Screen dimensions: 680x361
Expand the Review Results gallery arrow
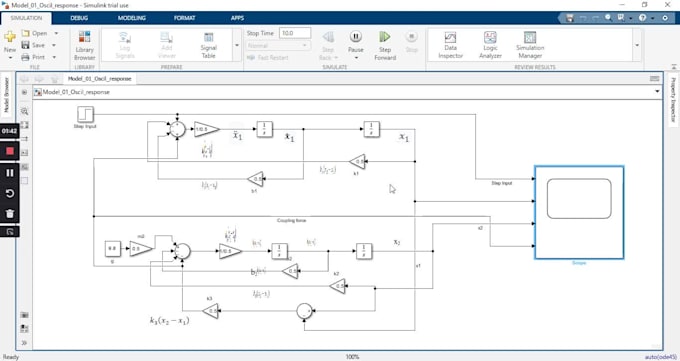click(x=637, y=45)
